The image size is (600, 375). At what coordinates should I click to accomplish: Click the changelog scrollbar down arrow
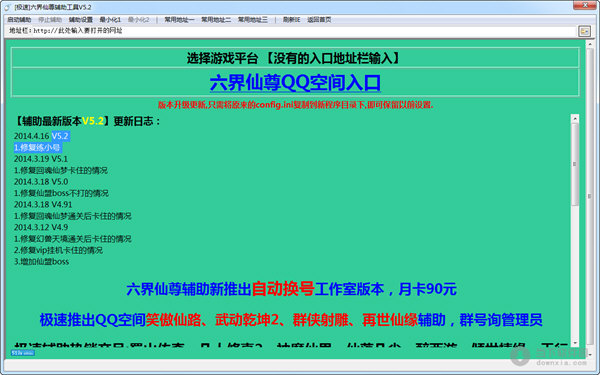[x=575, y=343]
